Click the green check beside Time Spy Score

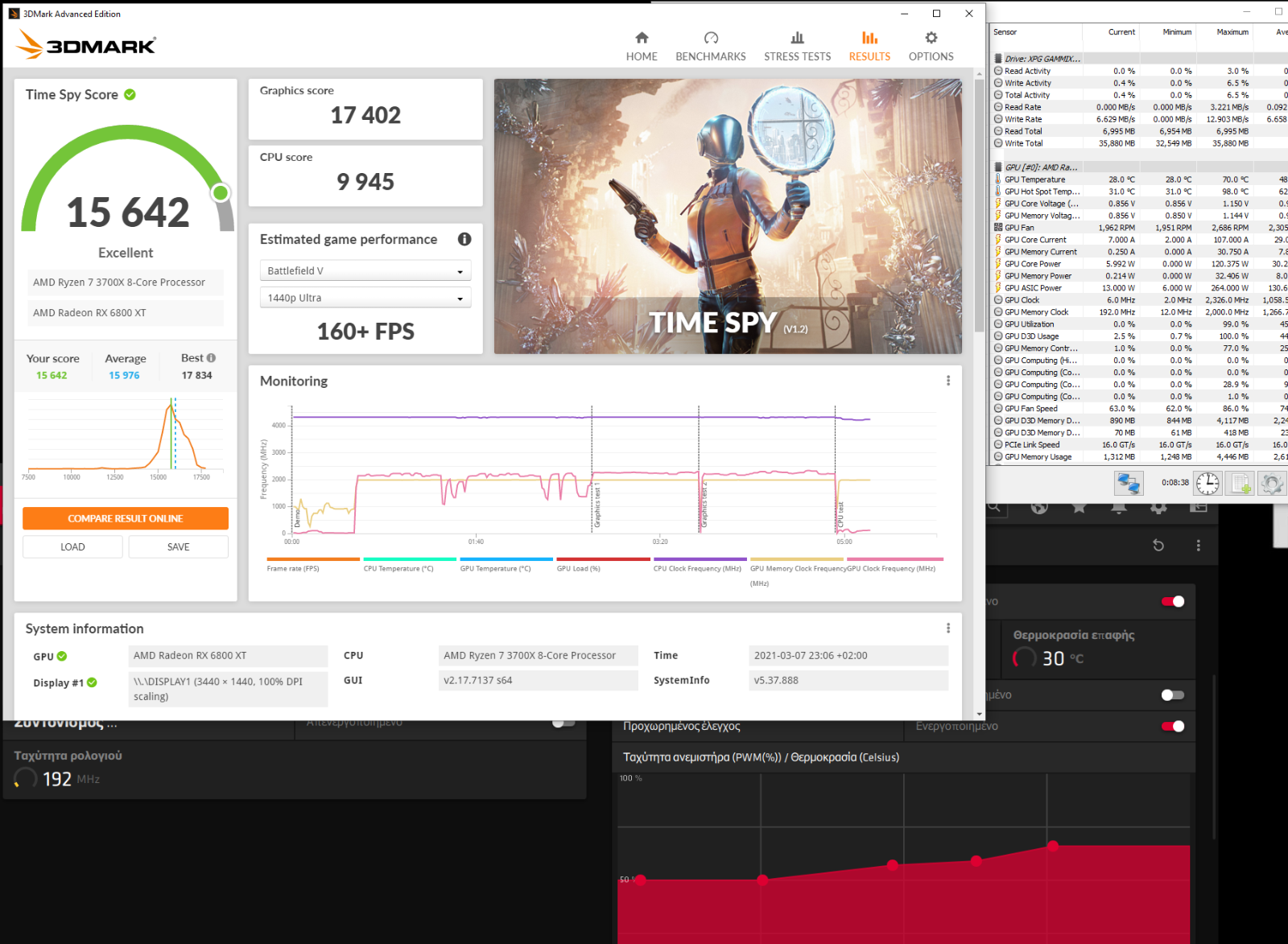click(130, 94)
